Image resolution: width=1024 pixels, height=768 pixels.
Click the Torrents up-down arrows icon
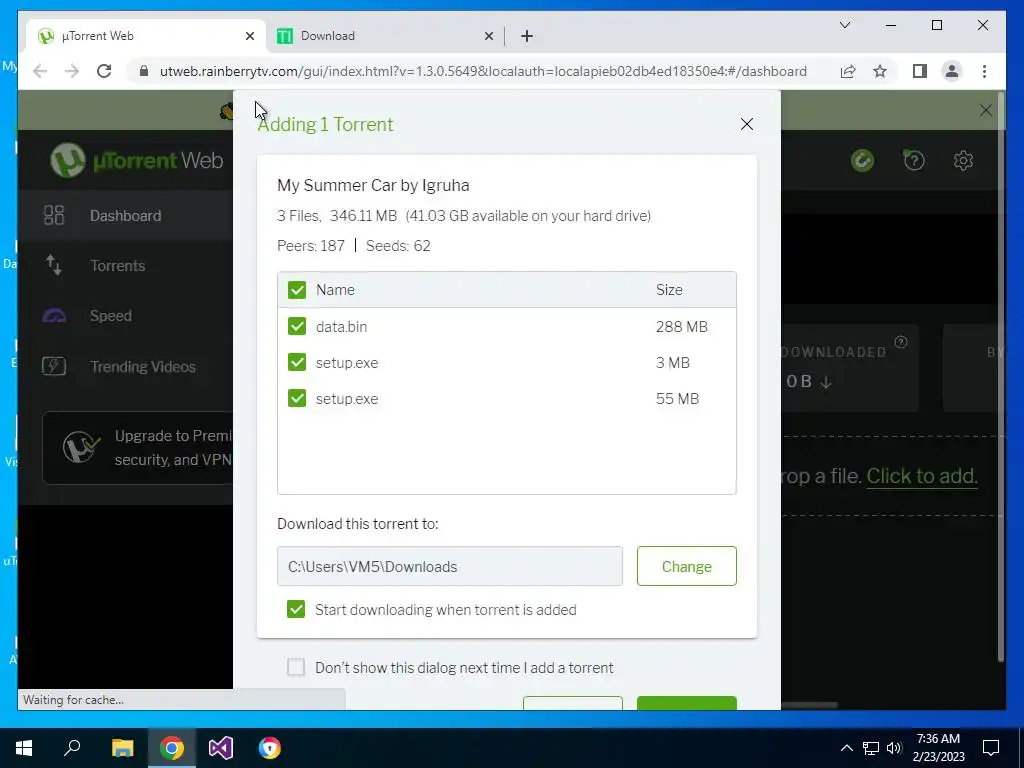54,265
